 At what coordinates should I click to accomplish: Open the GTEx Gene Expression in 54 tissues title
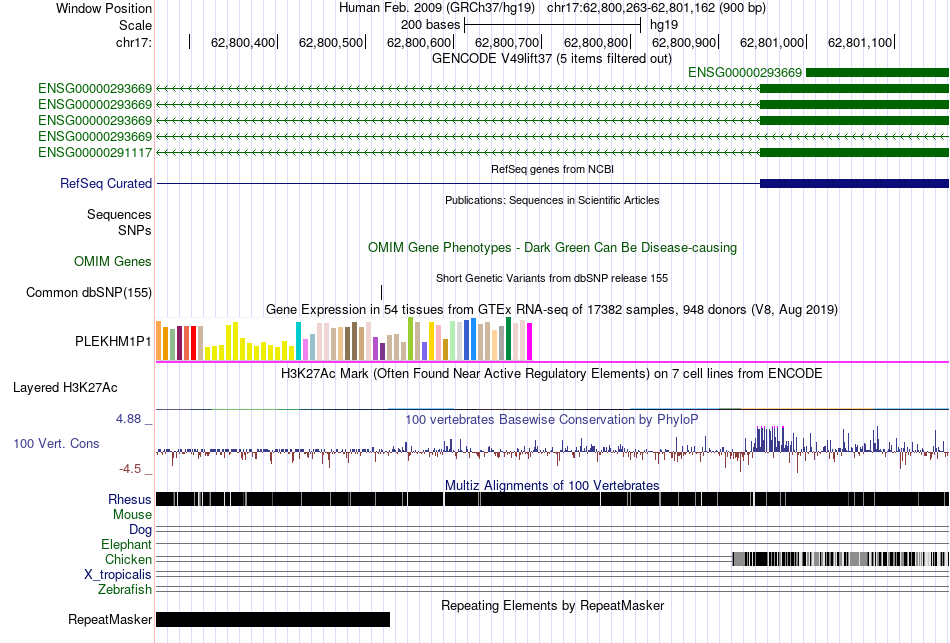[x=552, y=310]
